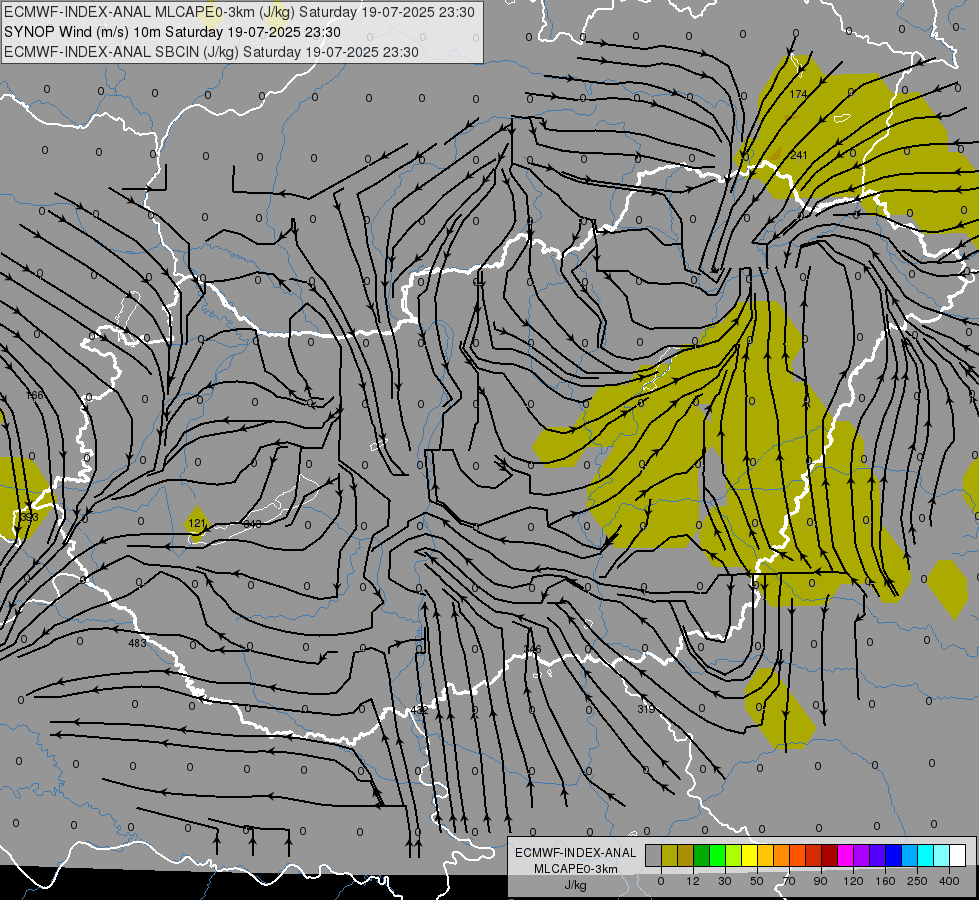Click the legend tick label '12'
The height and width of the screenshot is (900, 979).
(693, 881)
